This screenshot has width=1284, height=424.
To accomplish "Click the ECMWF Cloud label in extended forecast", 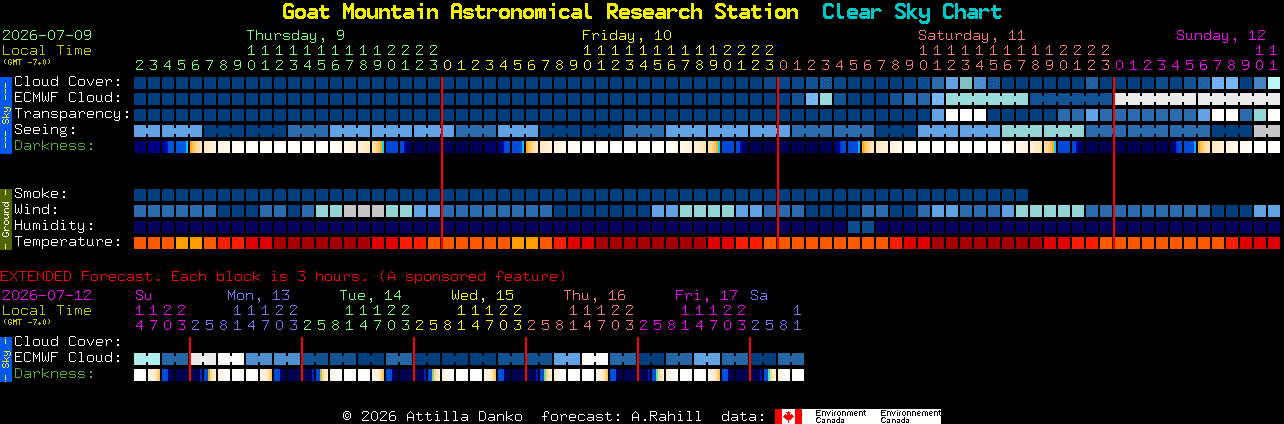I will [x=68, y=358].
